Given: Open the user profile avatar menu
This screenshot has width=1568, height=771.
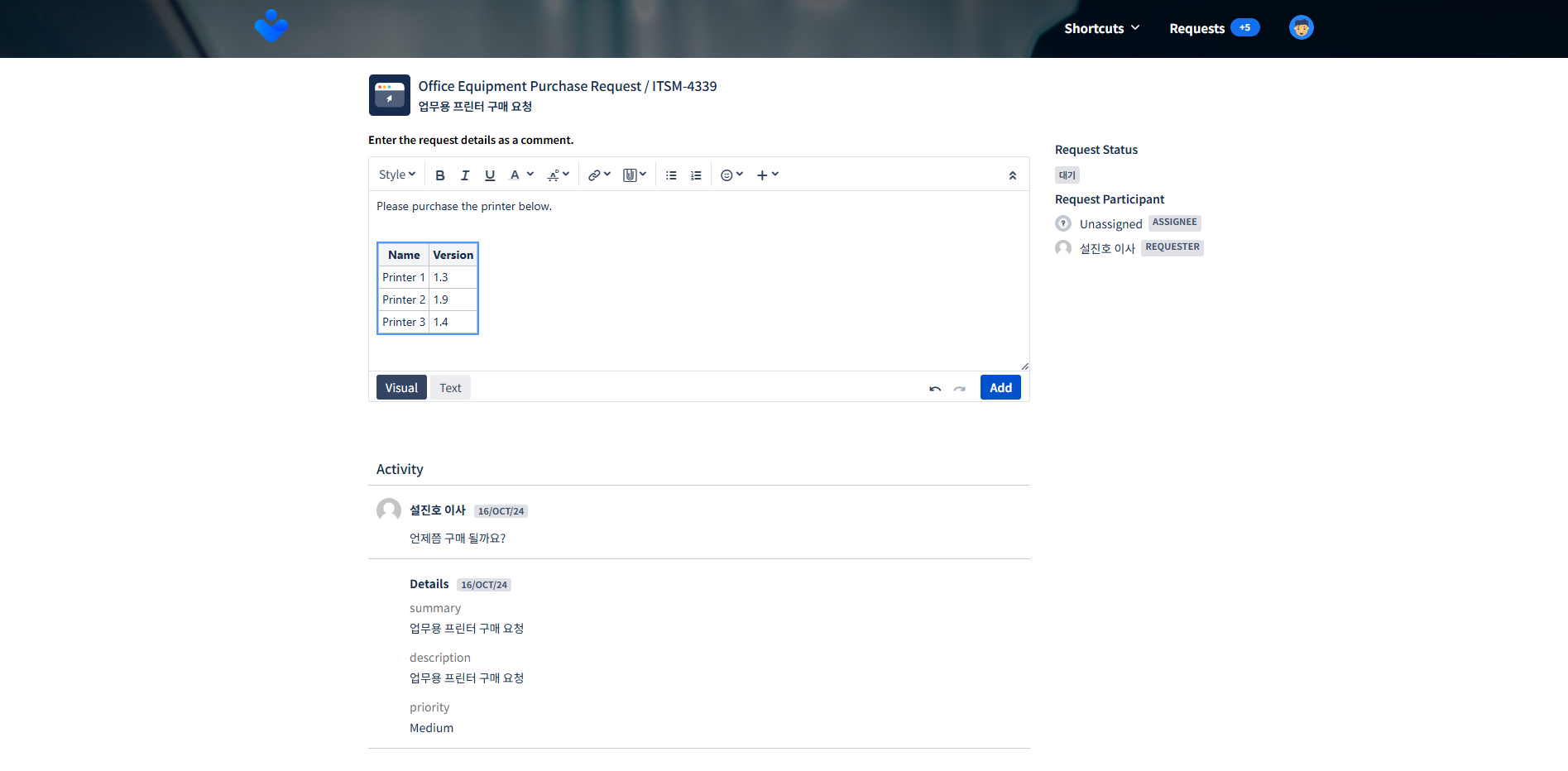Looking at the screenshot, I should 1302,28.
